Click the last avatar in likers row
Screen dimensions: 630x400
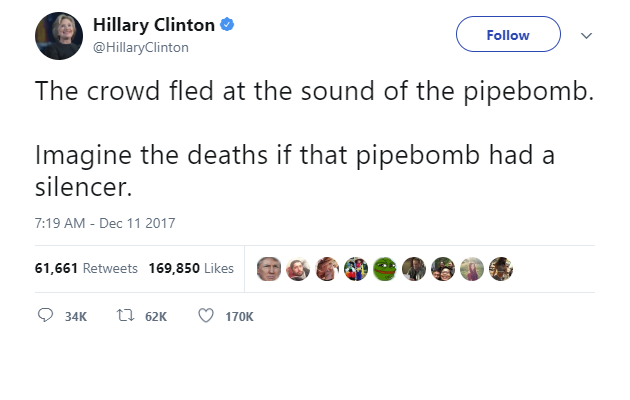point(501,268)
